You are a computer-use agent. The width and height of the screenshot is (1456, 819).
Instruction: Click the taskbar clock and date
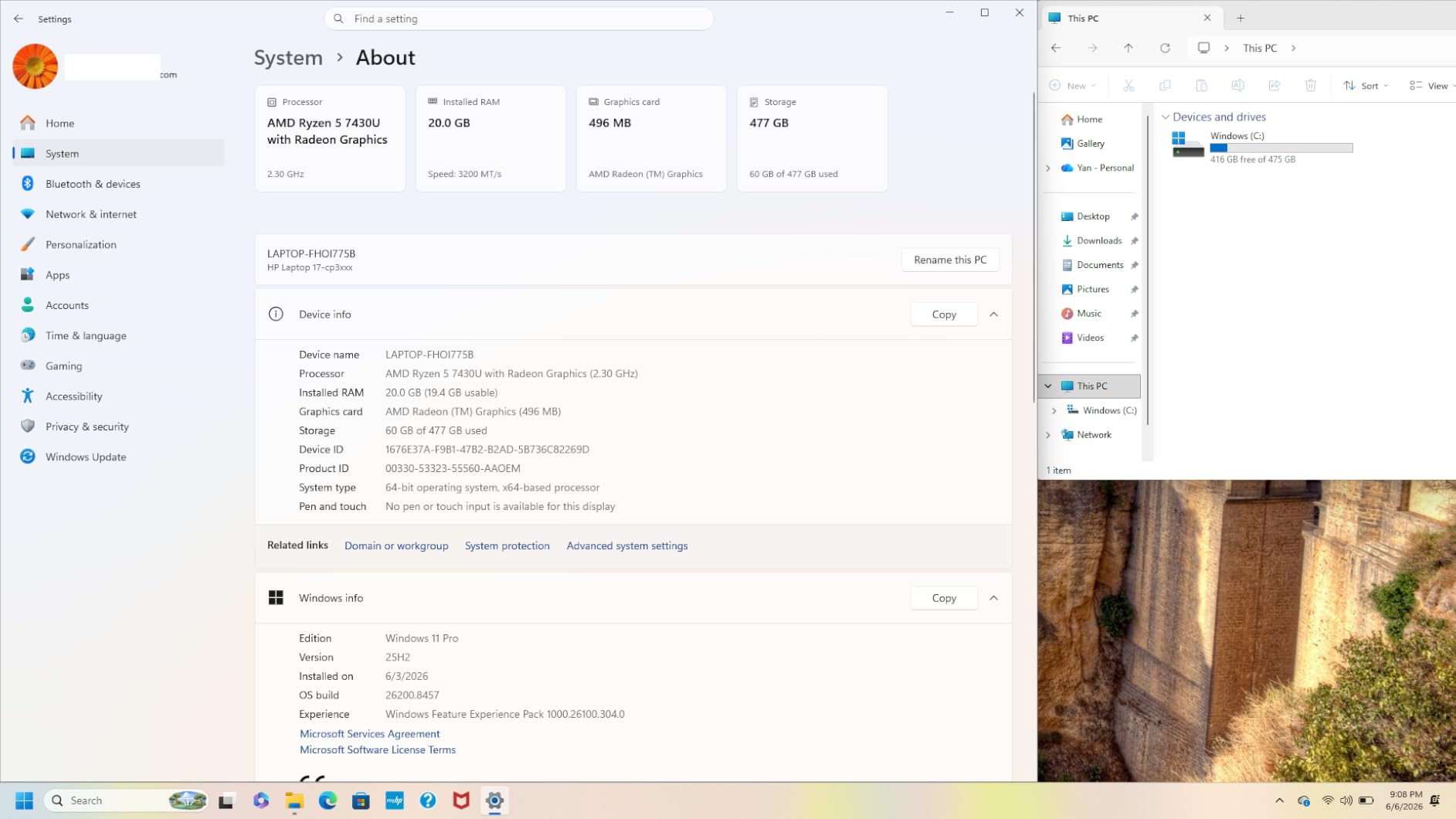(x=1404, y=800)
